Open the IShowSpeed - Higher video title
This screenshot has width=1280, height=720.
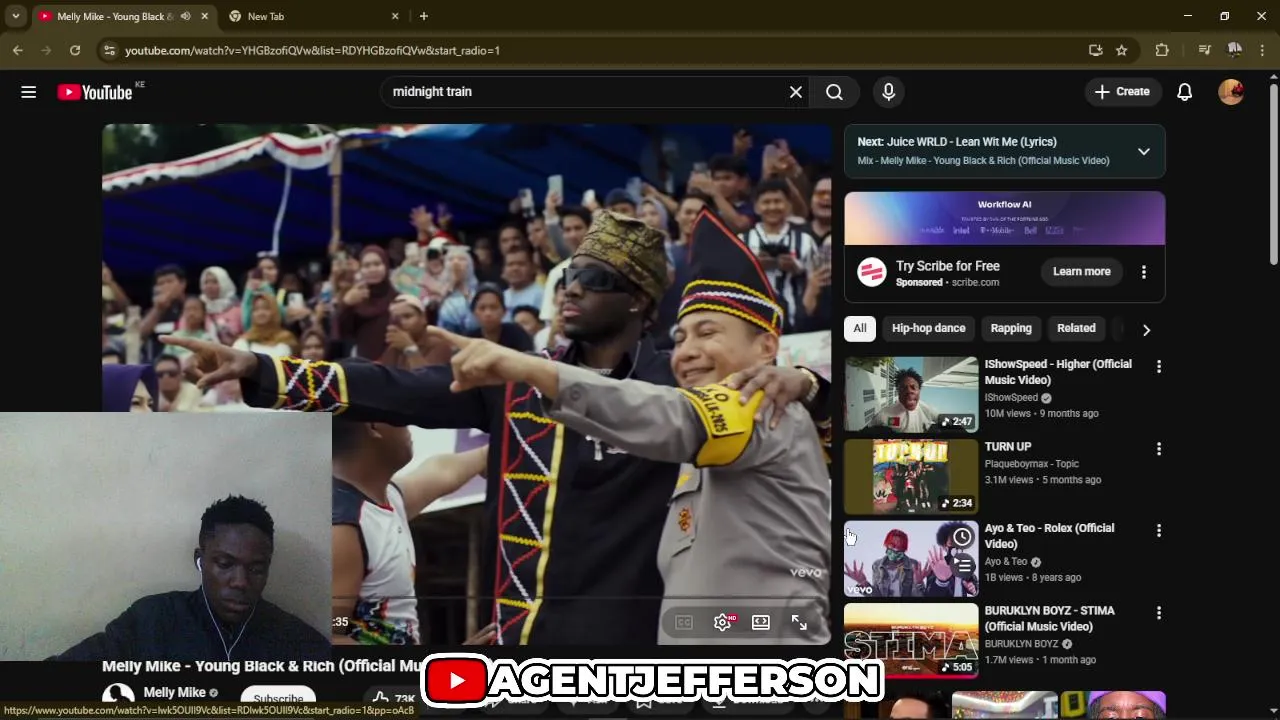click(1058, 372)
